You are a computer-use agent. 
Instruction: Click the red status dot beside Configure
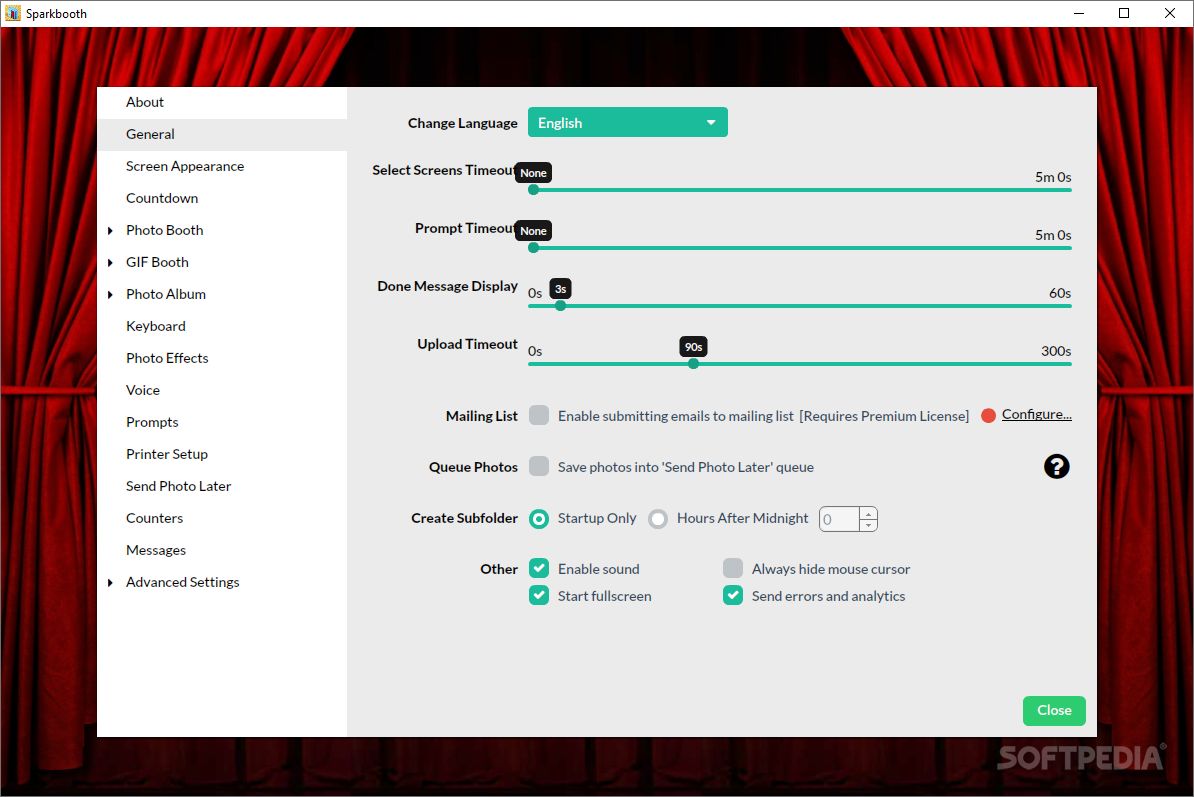click(x=988, y=416)
